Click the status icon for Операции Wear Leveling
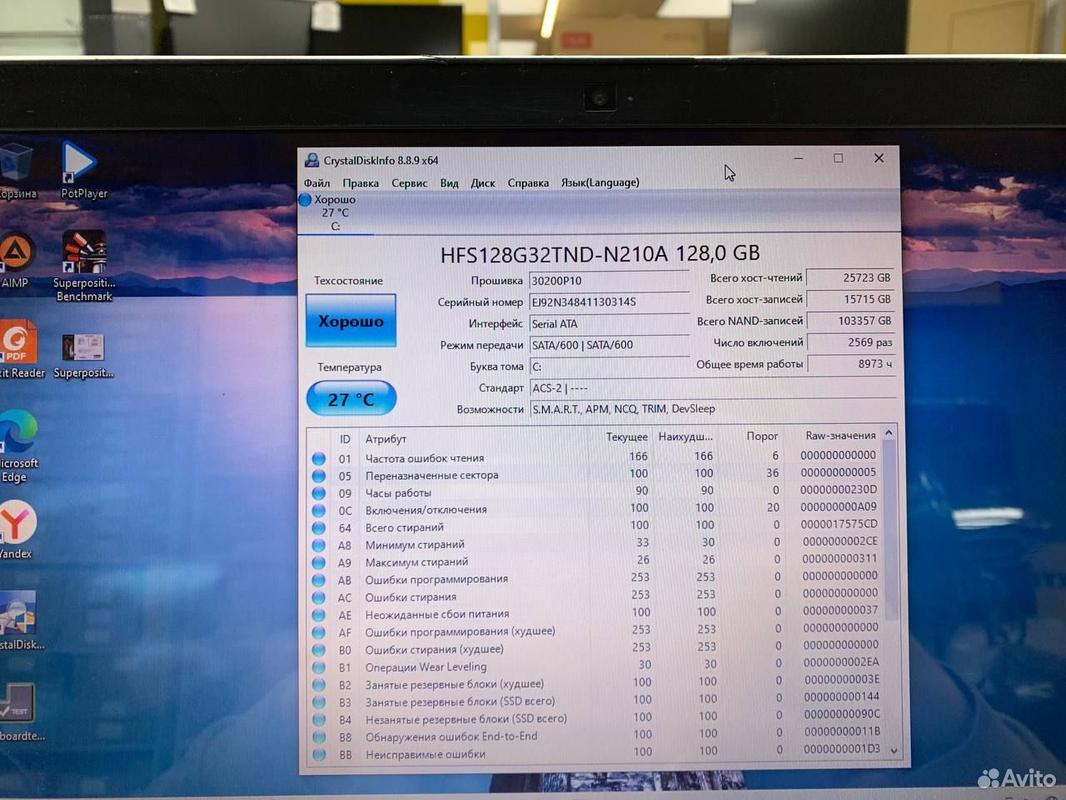This screenshot has width=1066, height=800. [x=318, y=668]
